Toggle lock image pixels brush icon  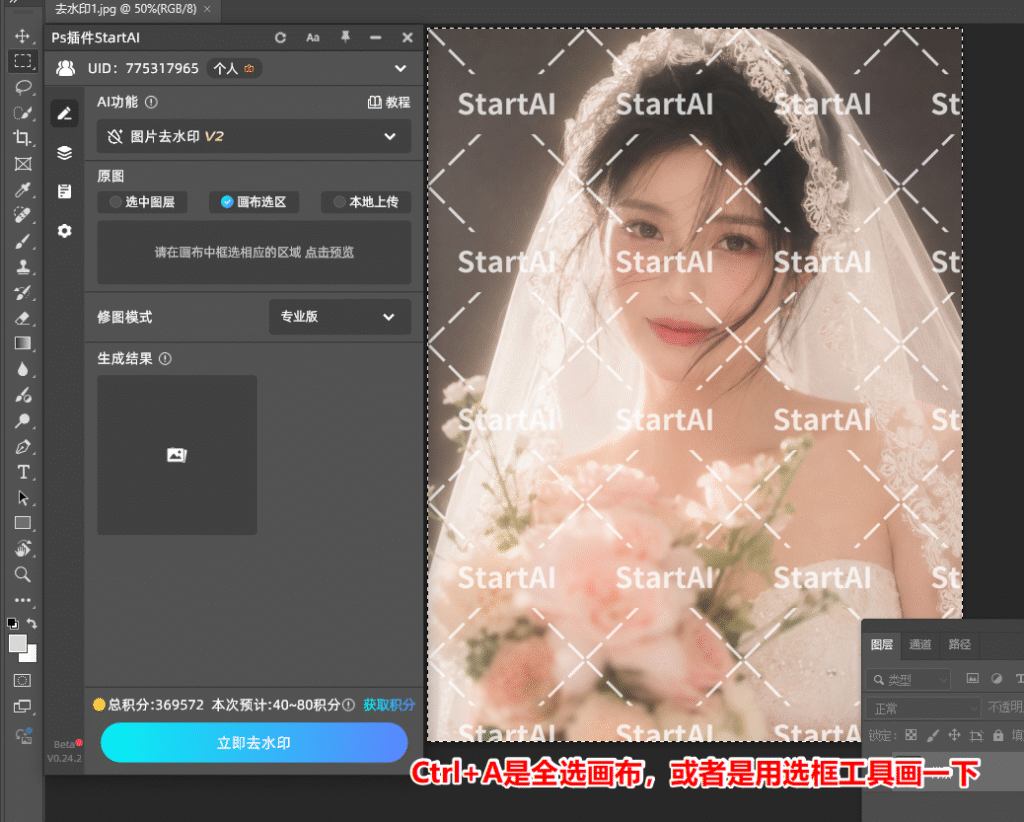tap(933, 735)
